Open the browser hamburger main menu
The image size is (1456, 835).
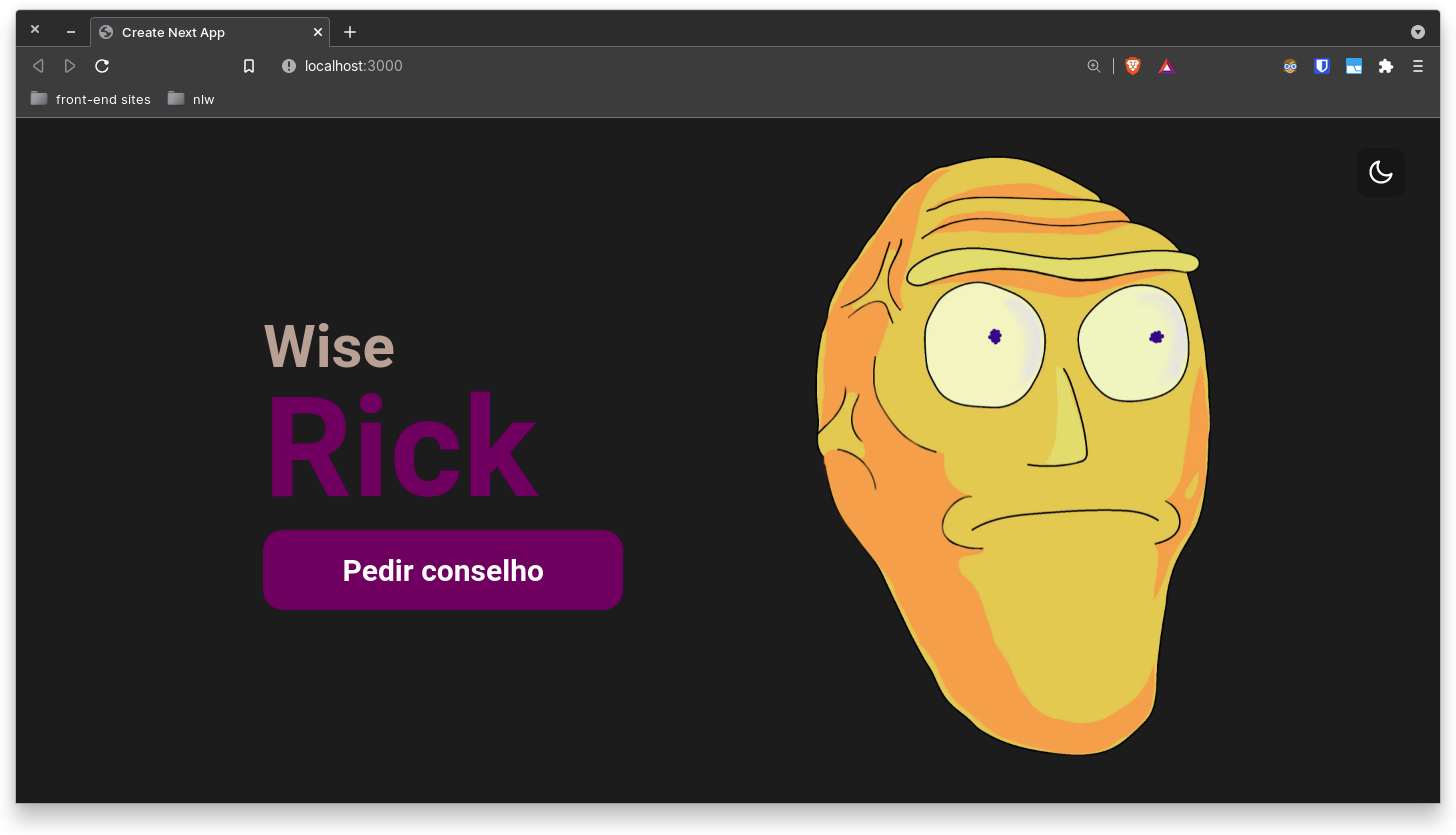[1418, 66]
